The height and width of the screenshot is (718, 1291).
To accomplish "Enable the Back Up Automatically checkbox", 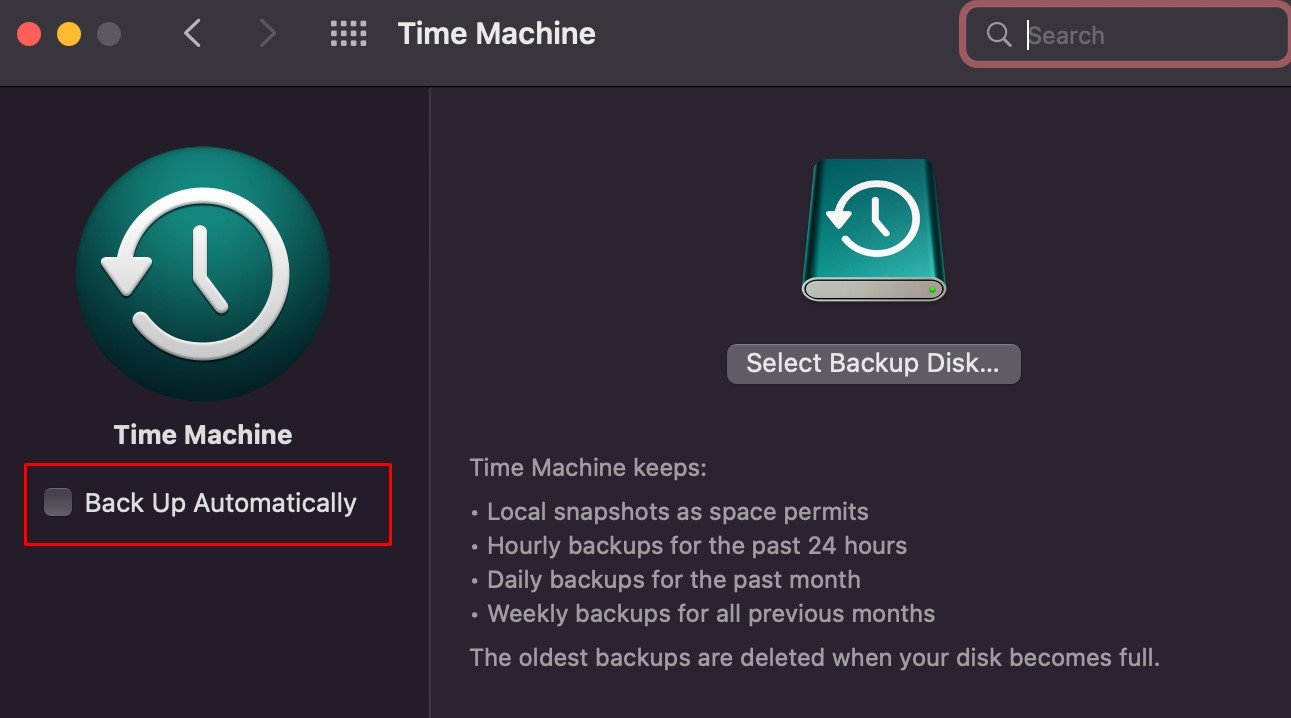I will [58, 502].
